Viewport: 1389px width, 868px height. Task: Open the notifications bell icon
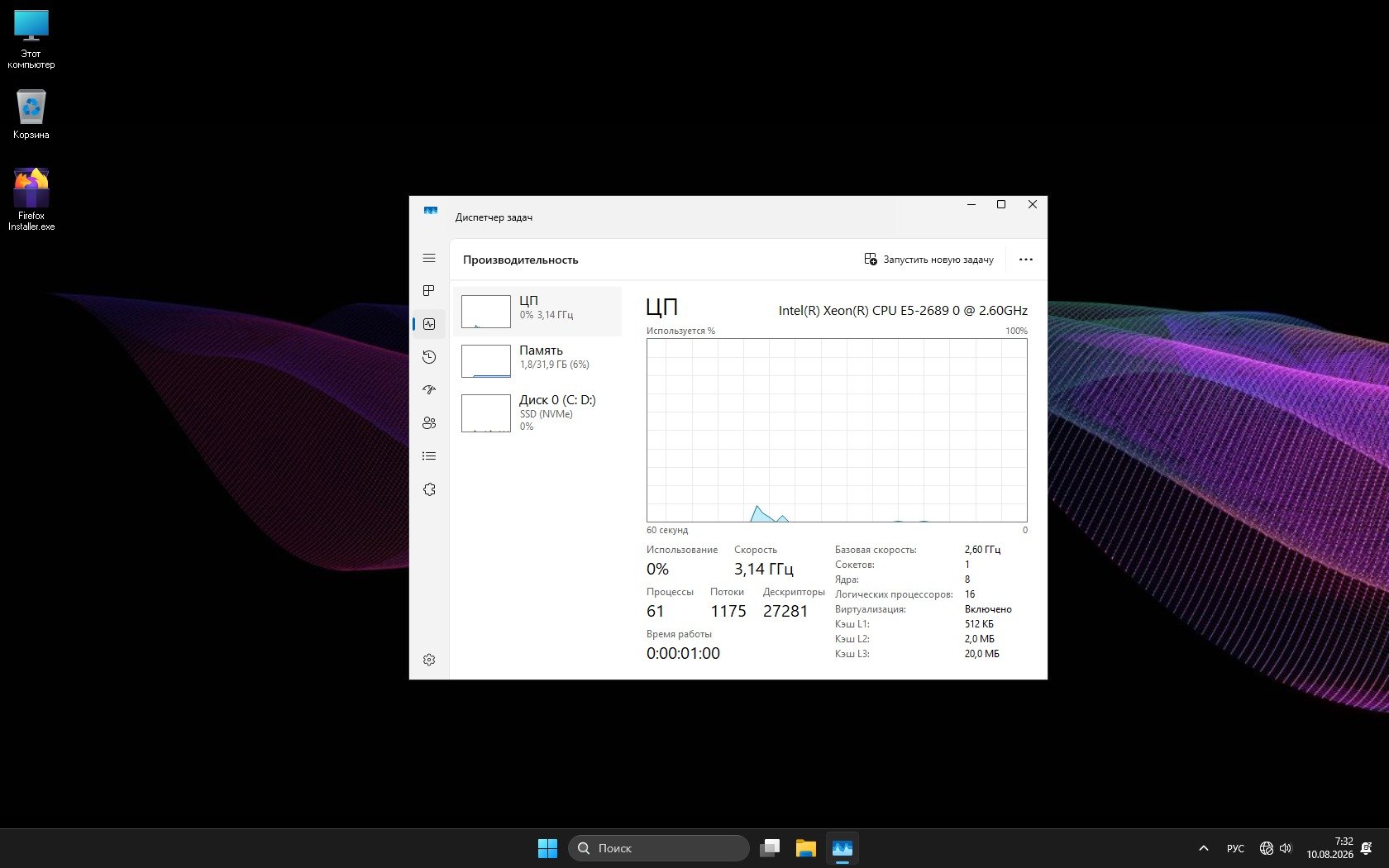coord(1366,848)
